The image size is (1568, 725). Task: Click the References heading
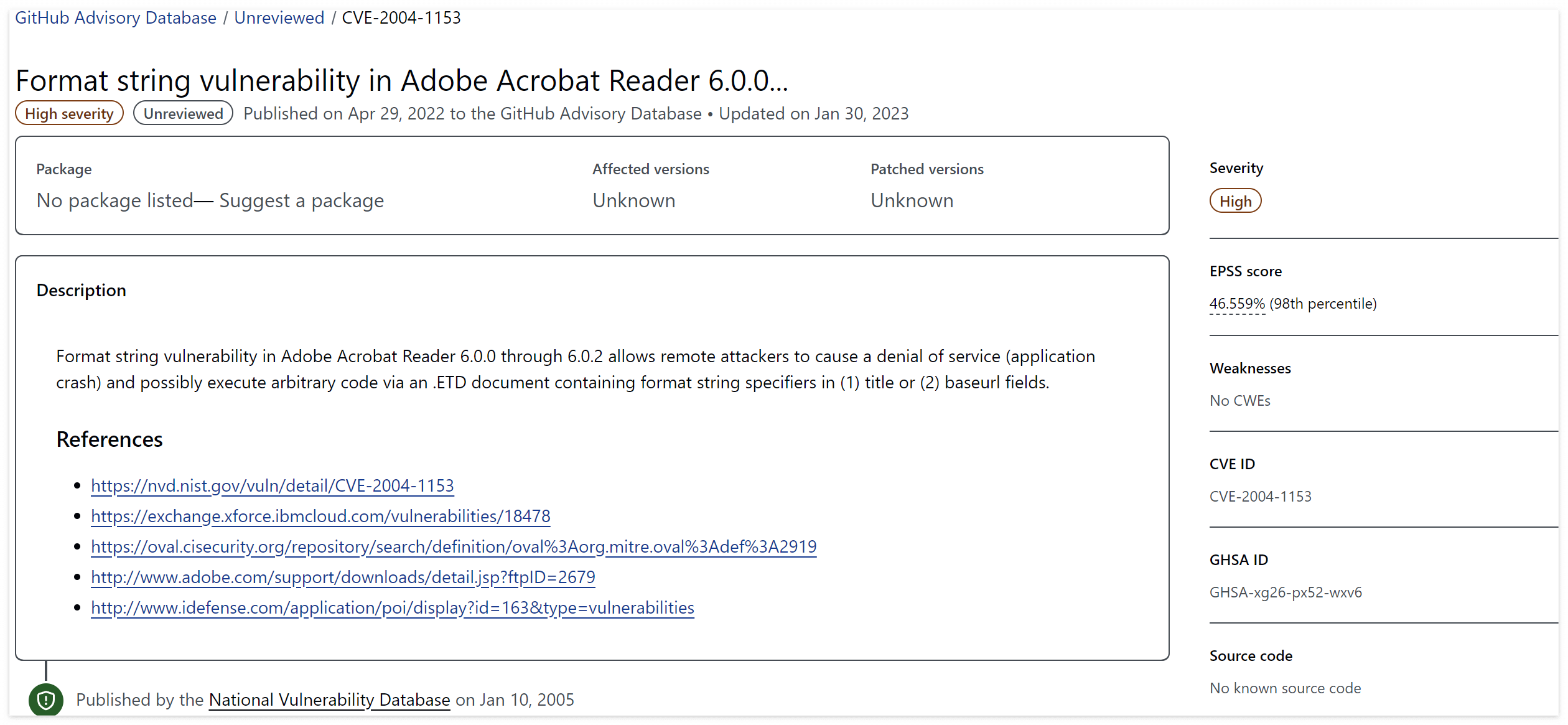110,439
